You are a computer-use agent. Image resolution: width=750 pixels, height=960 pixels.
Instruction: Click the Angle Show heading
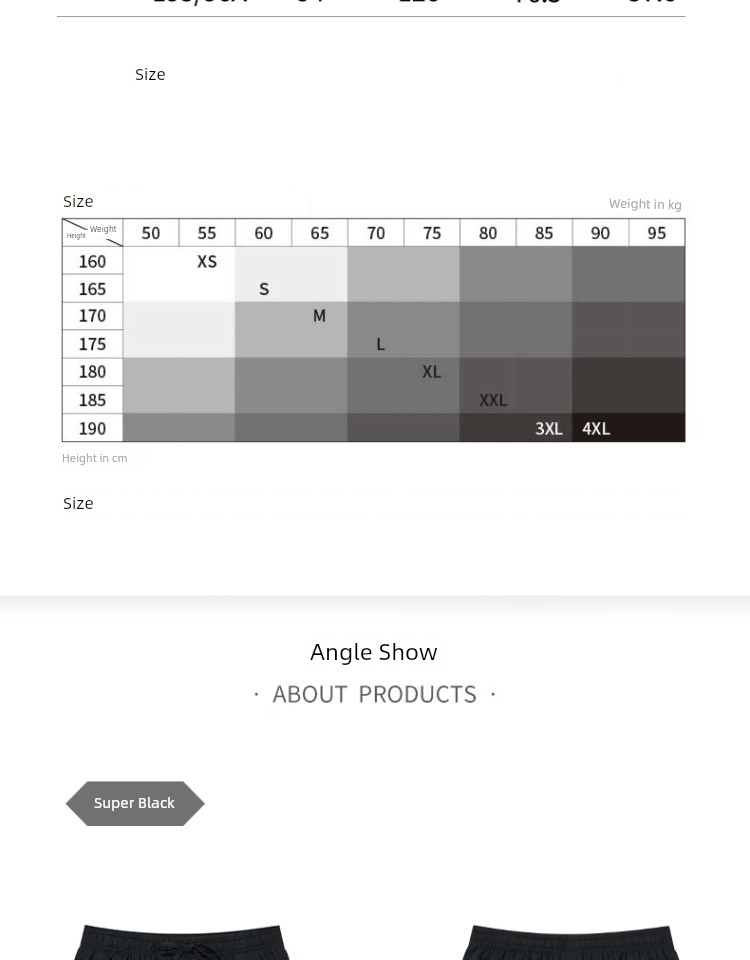coord(373,652)
